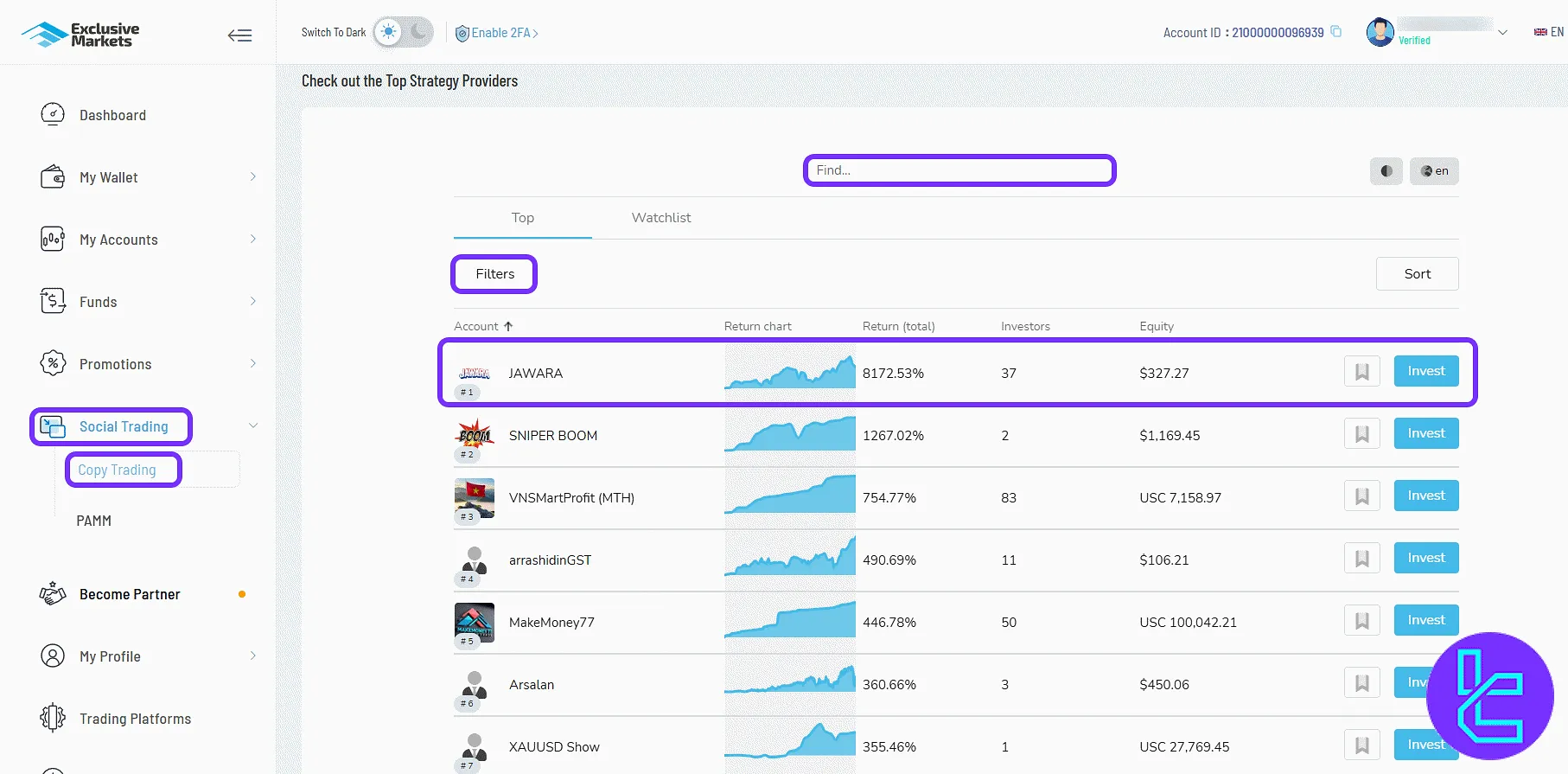
Task: Expand the Promotions submenu chevron
Action: [252, 363]
